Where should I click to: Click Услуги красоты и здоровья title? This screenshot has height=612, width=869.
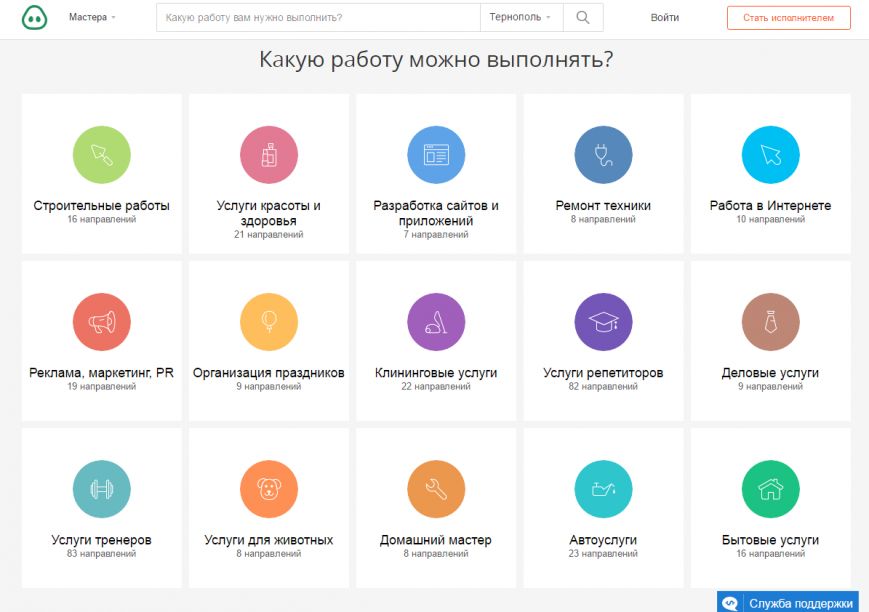[269, 213]
